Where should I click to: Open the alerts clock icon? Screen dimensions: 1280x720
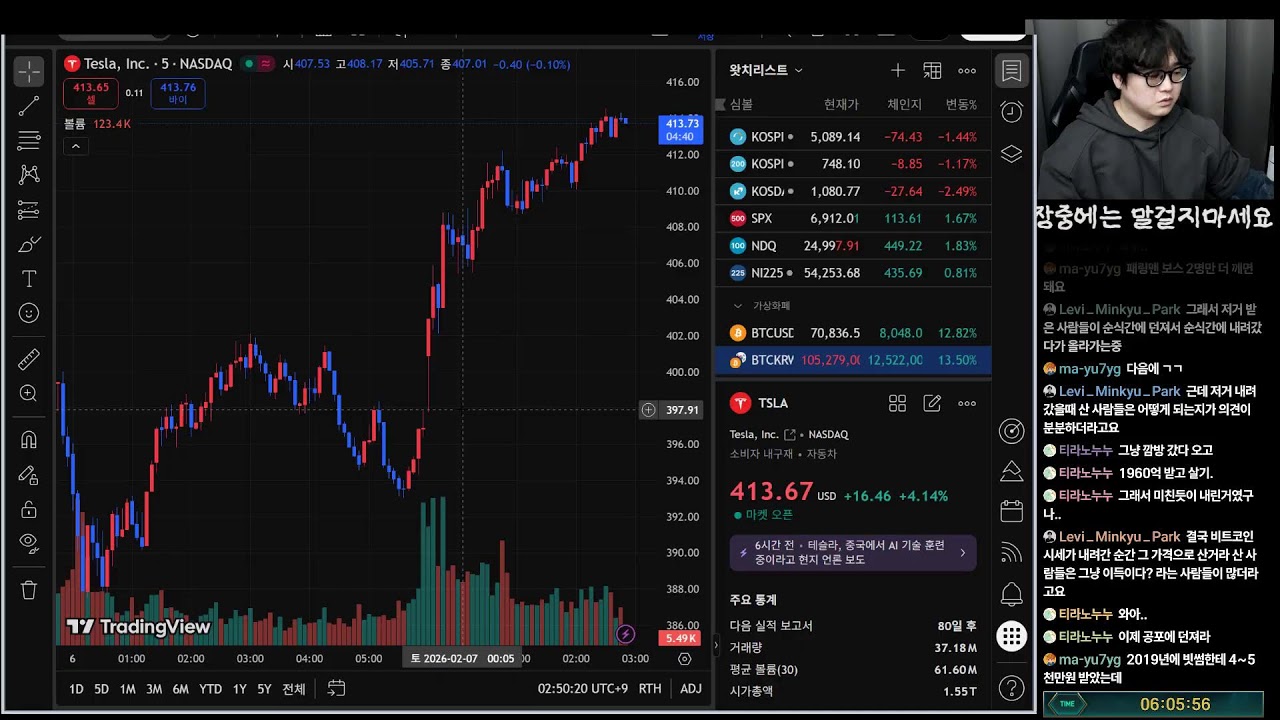1012,111
